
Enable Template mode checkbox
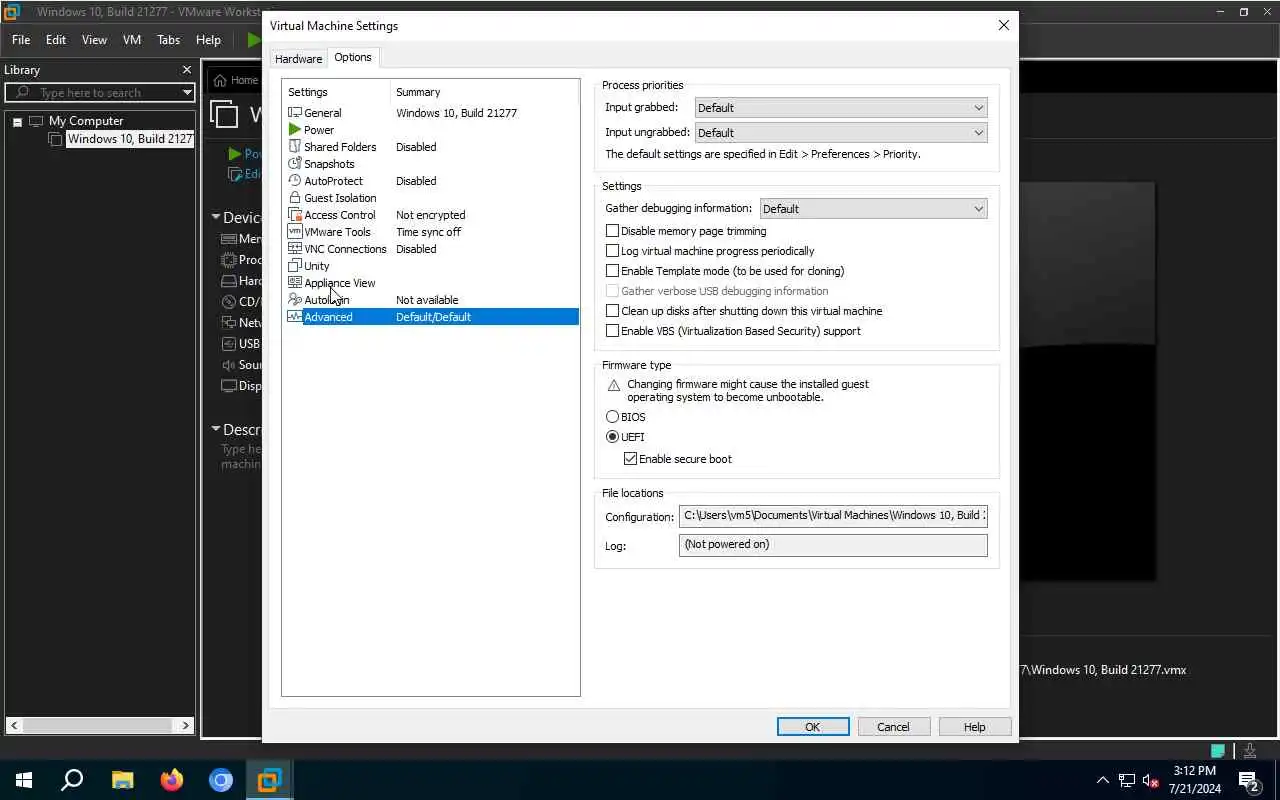[613, 271]
